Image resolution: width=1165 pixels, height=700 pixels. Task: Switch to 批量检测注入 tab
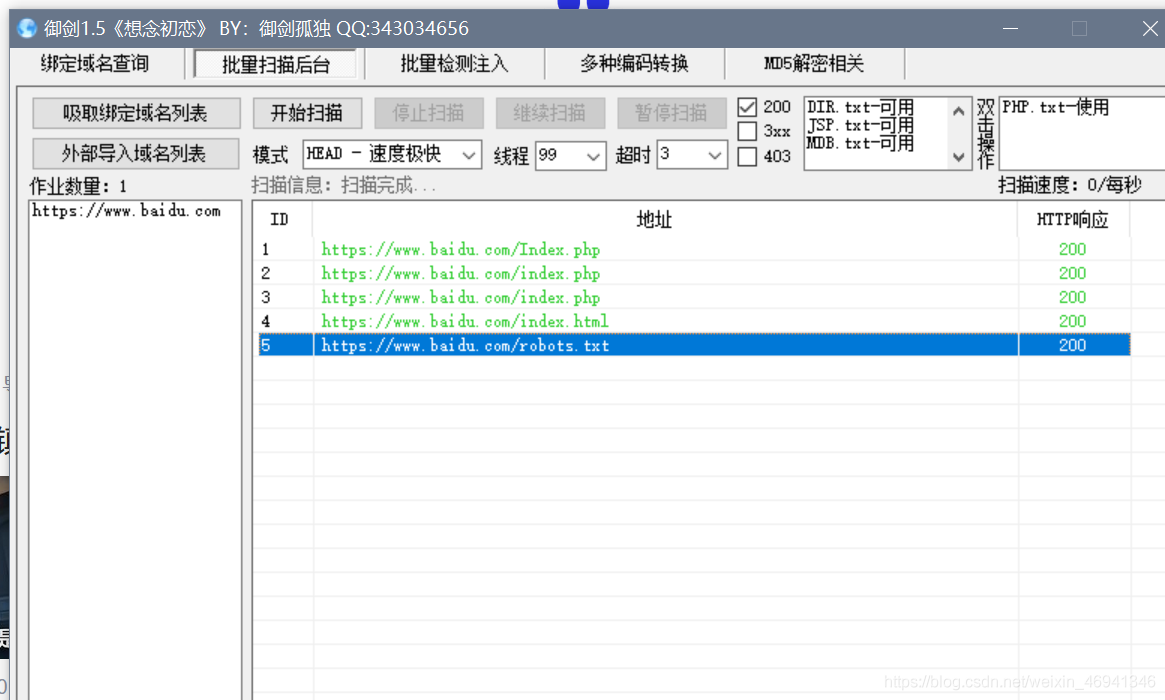[x=454, y=64]
